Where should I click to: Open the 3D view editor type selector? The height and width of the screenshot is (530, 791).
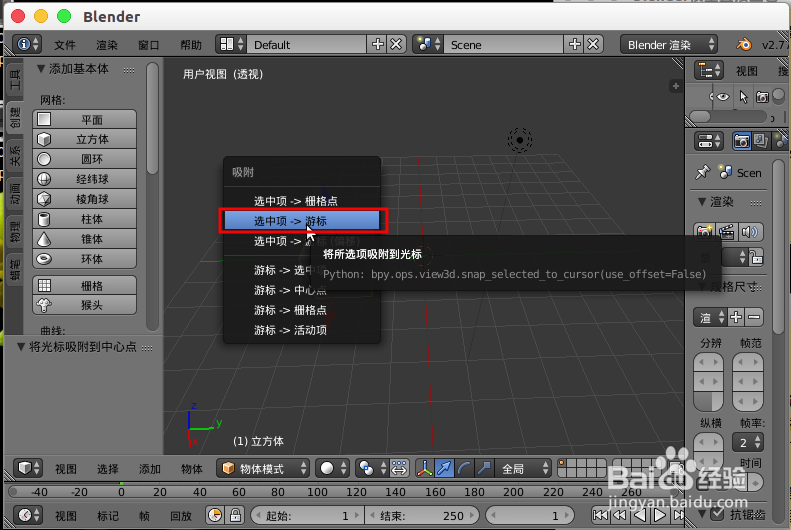(28, 468)
